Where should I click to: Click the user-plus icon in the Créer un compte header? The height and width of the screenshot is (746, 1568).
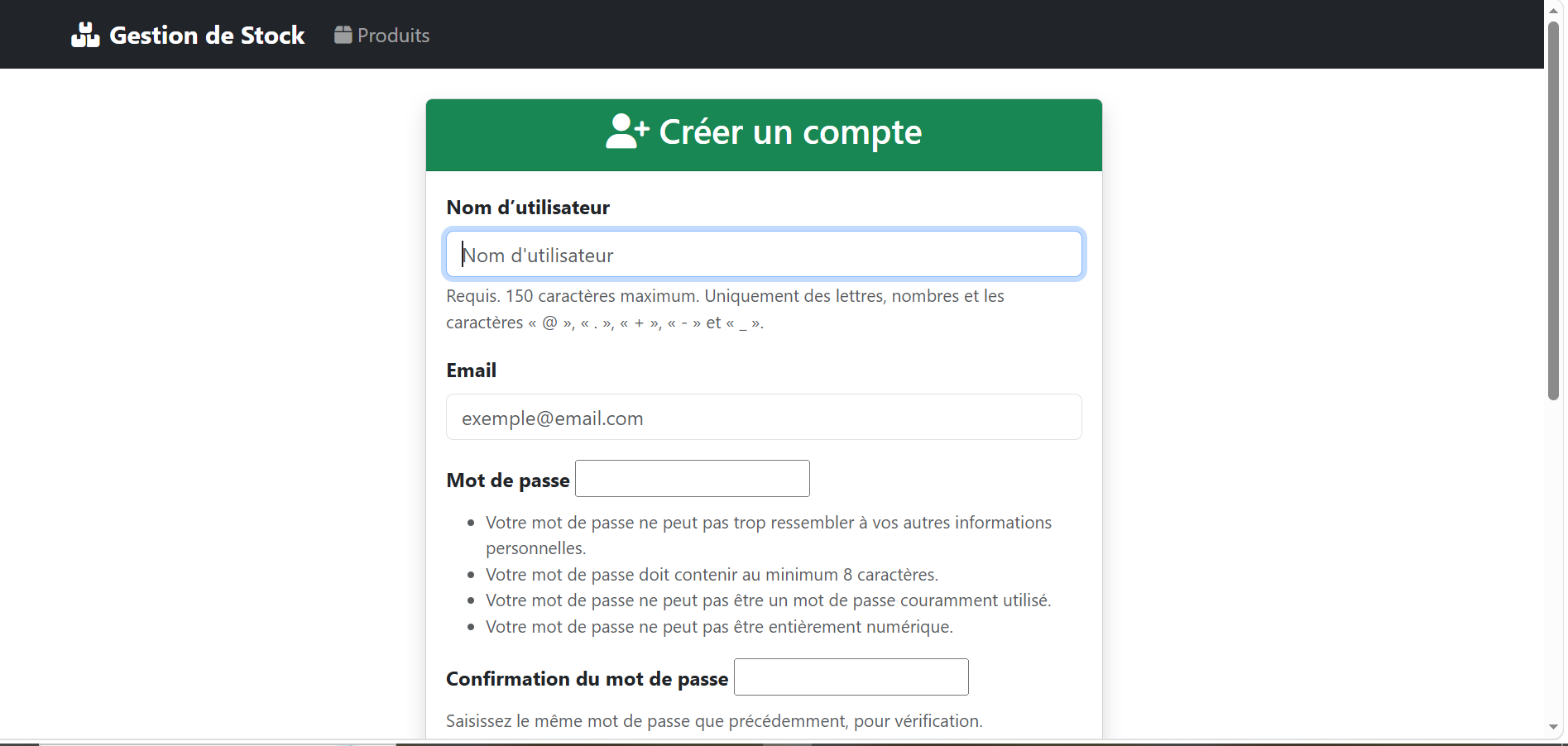[x=628, y=132]
